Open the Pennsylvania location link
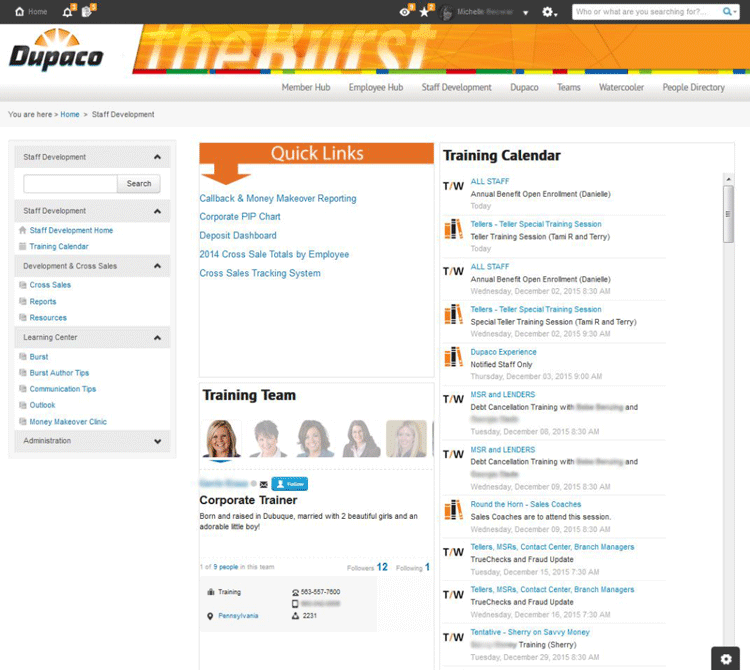Screen dimensions: 750x670 pos(238,616)
